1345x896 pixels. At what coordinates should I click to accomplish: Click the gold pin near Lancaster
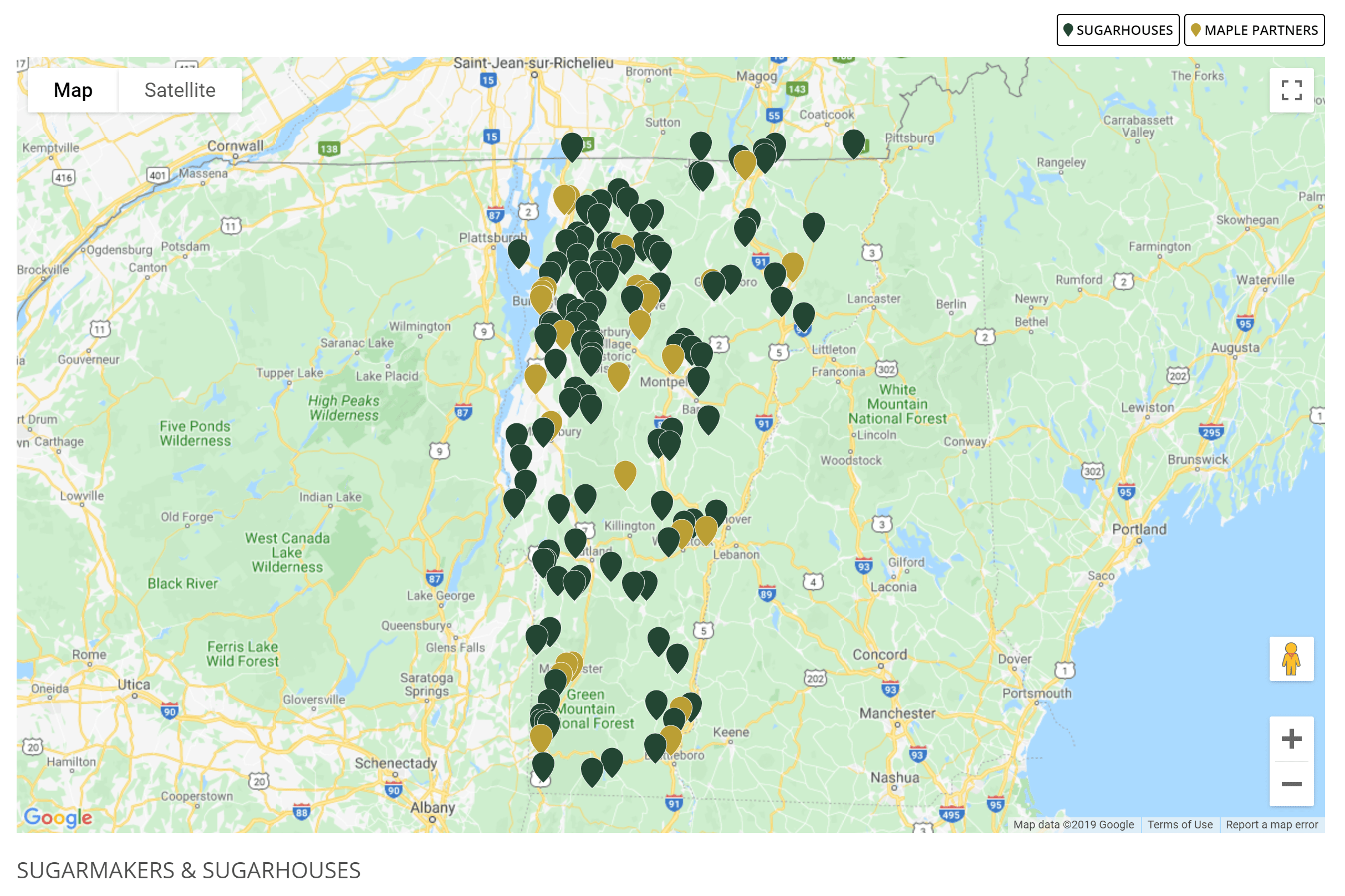click(x=792, y=267)
